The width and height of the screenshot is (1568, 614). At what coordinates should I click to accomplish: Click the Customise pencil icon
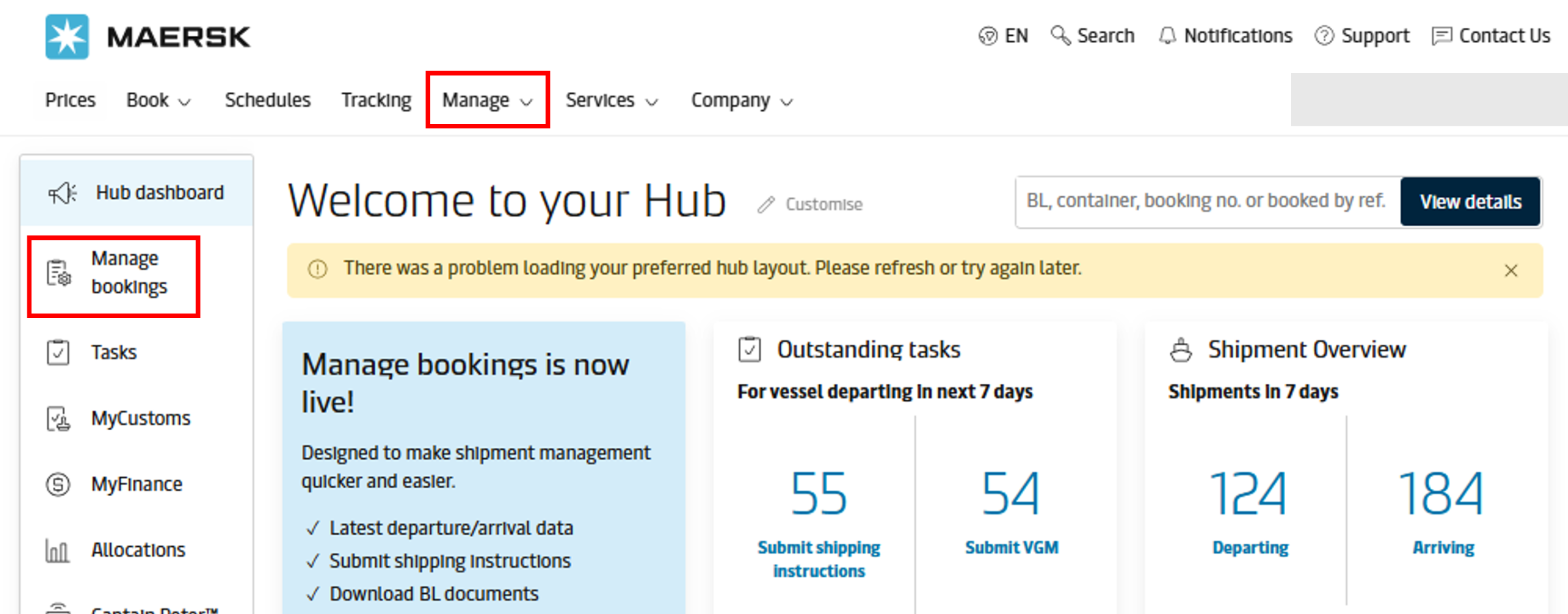[766, 205]
